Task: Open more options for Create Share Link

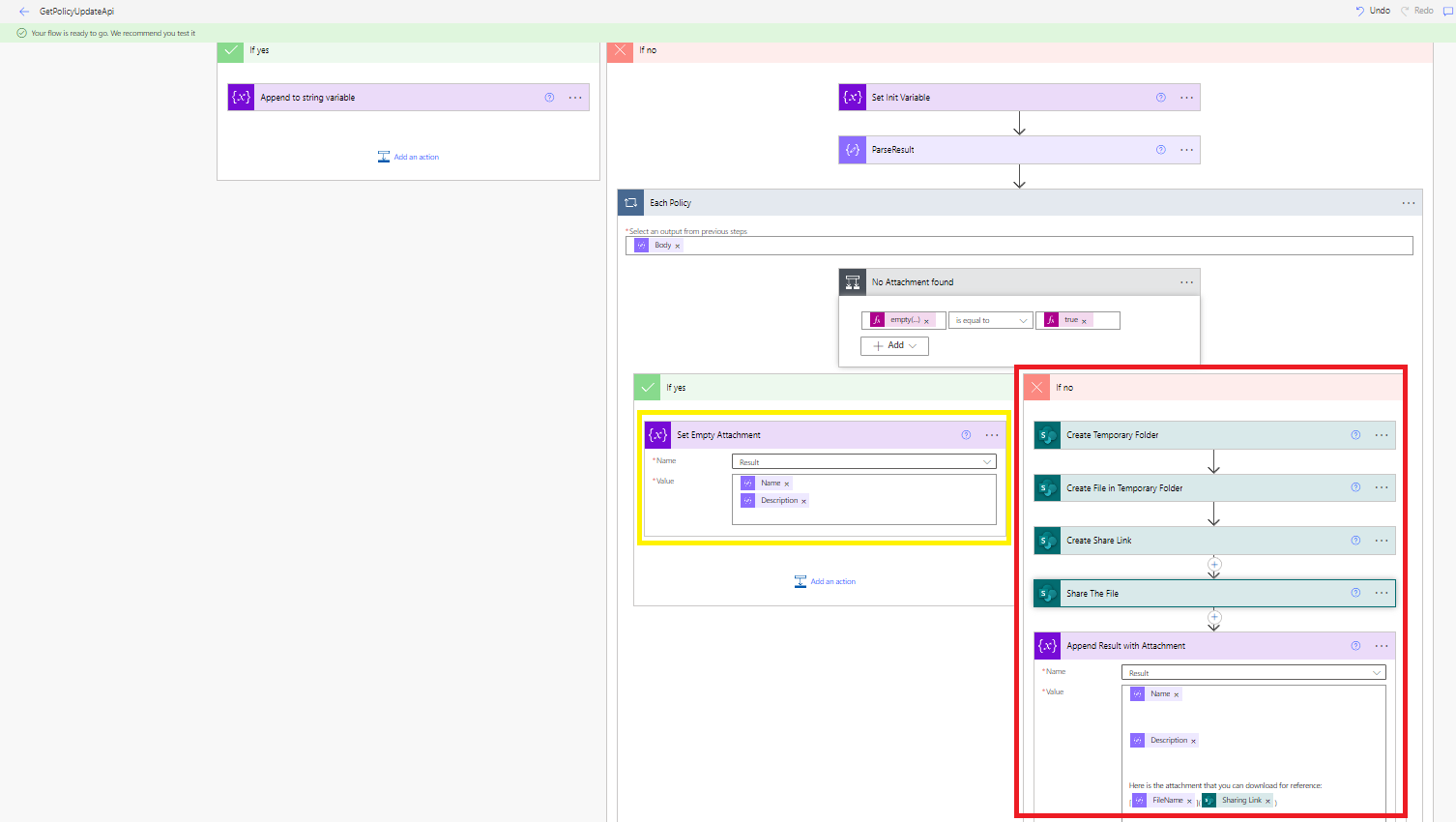Action: coord(1382,541)
